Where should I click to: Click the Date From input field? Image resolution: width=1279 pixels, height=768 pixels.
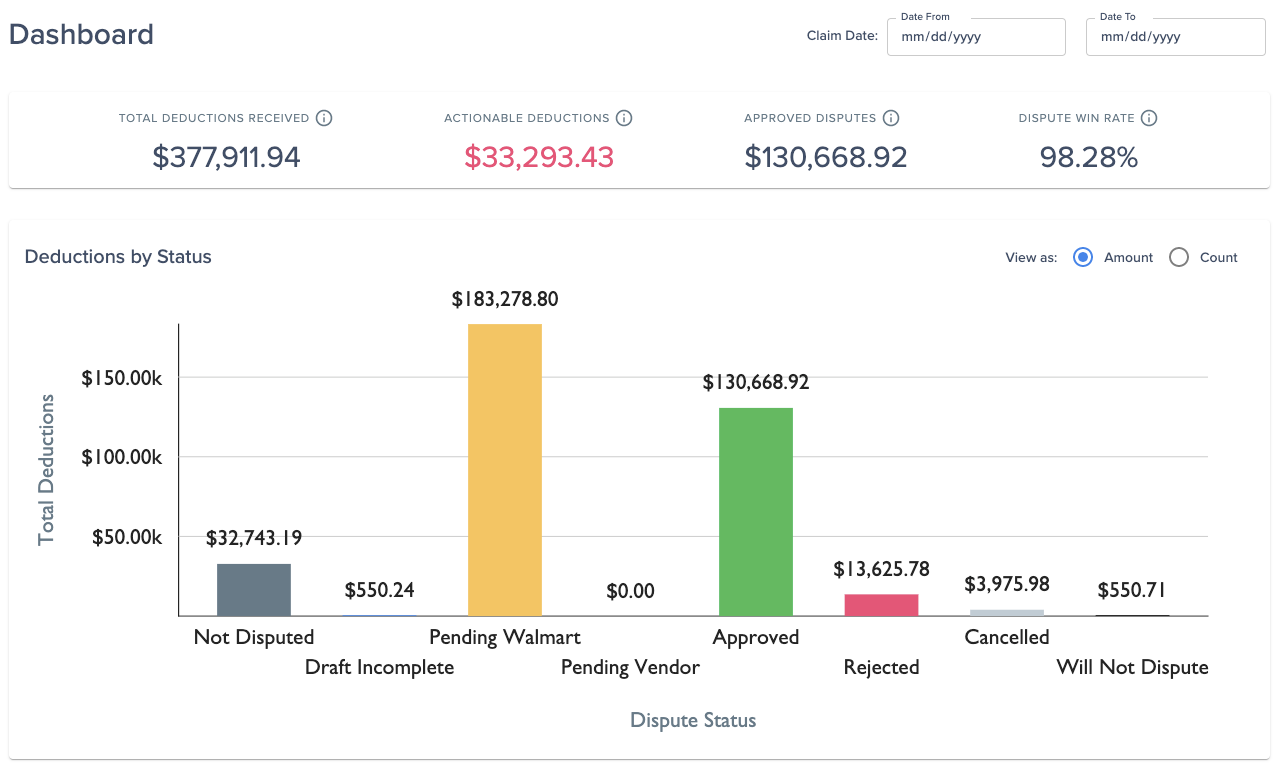[x=976, y=37]
